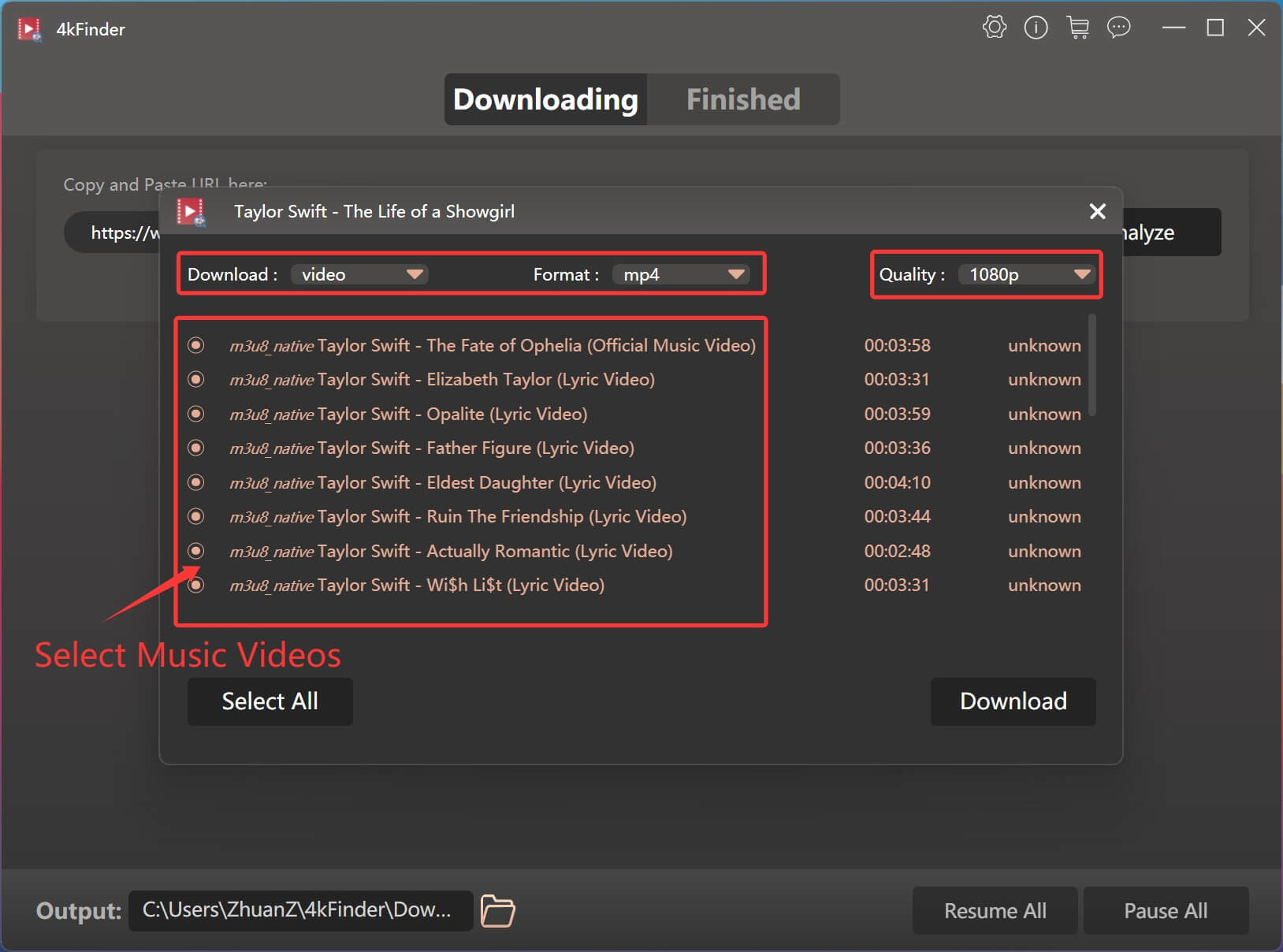Expand the Quality 1080p dropdown
The height and width of the screenshot is (952, 1283).
(1026, 274)
